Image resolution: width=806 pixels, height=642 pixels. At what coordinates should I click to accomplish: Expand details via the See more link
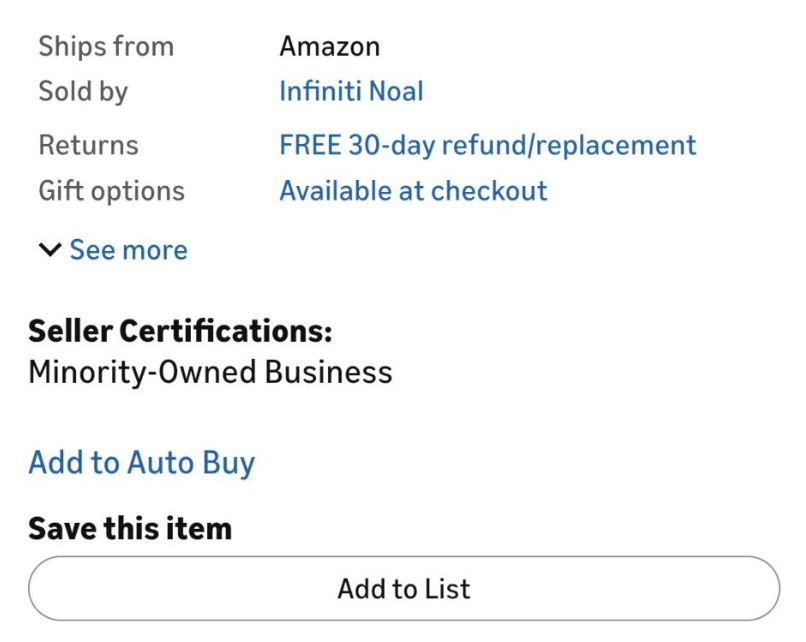pos(128,250)
